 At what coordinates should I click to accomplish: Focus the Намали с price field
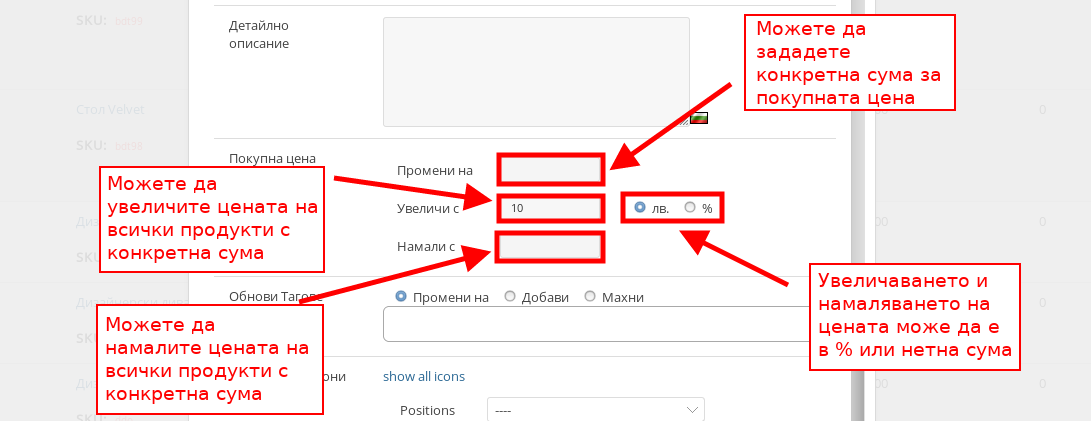549,246
